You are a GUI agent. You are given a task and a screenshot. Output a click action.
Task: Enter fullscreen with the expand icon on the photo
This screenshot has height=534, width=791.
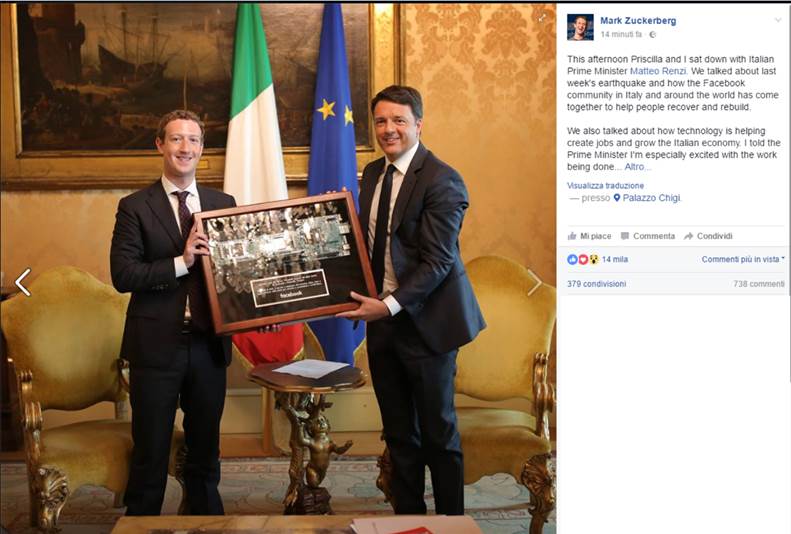pyautogui.click(x=542, y=18)
